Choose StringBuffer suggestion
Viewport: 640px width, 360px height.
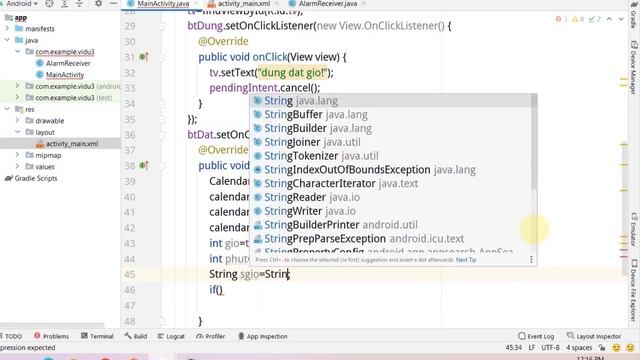(x=391, y=114)
